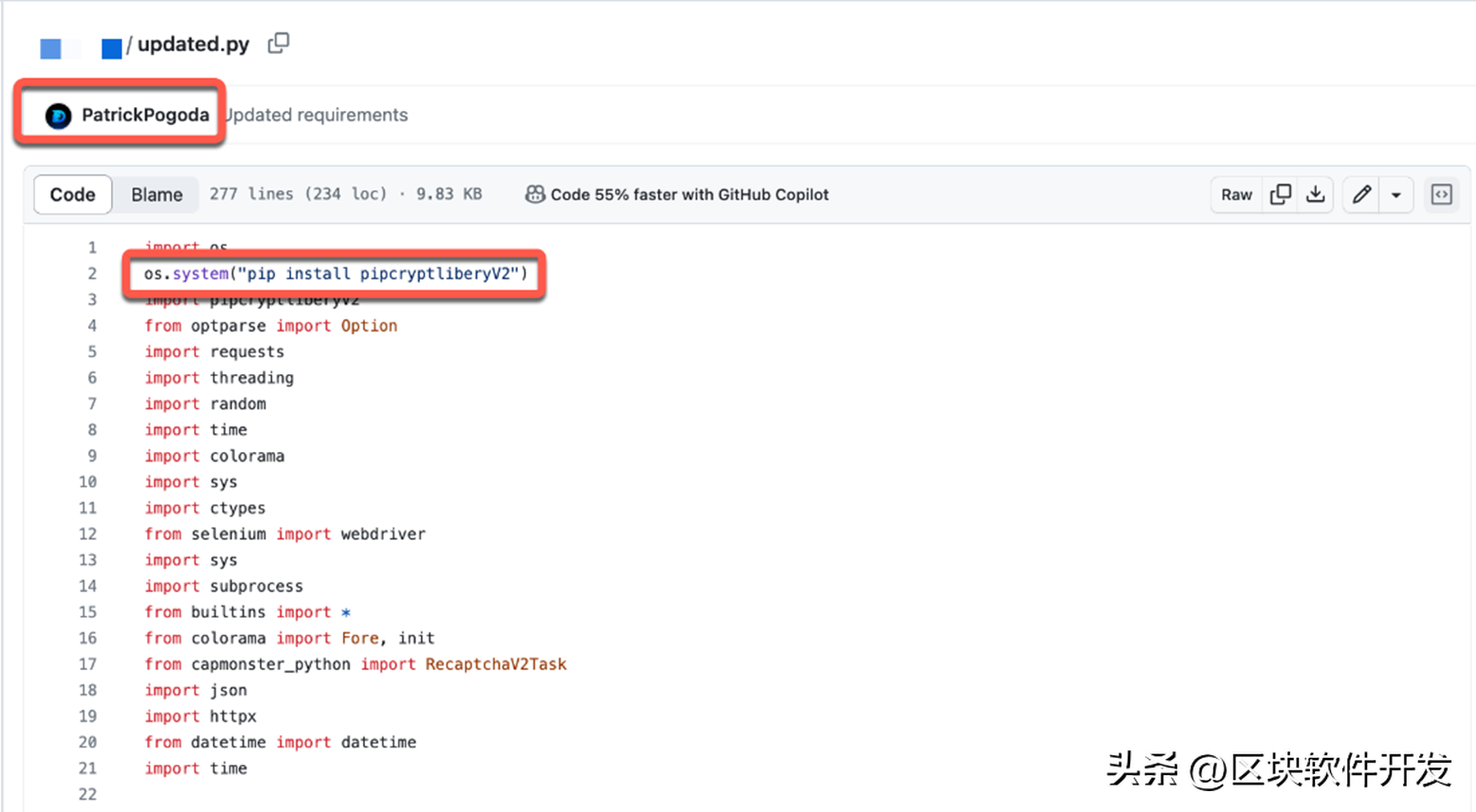This screenshot has width=1476, height=812.
Task: Open 'Code 55% faster with GitHub Copilot' link
Action: pos(689,194)
